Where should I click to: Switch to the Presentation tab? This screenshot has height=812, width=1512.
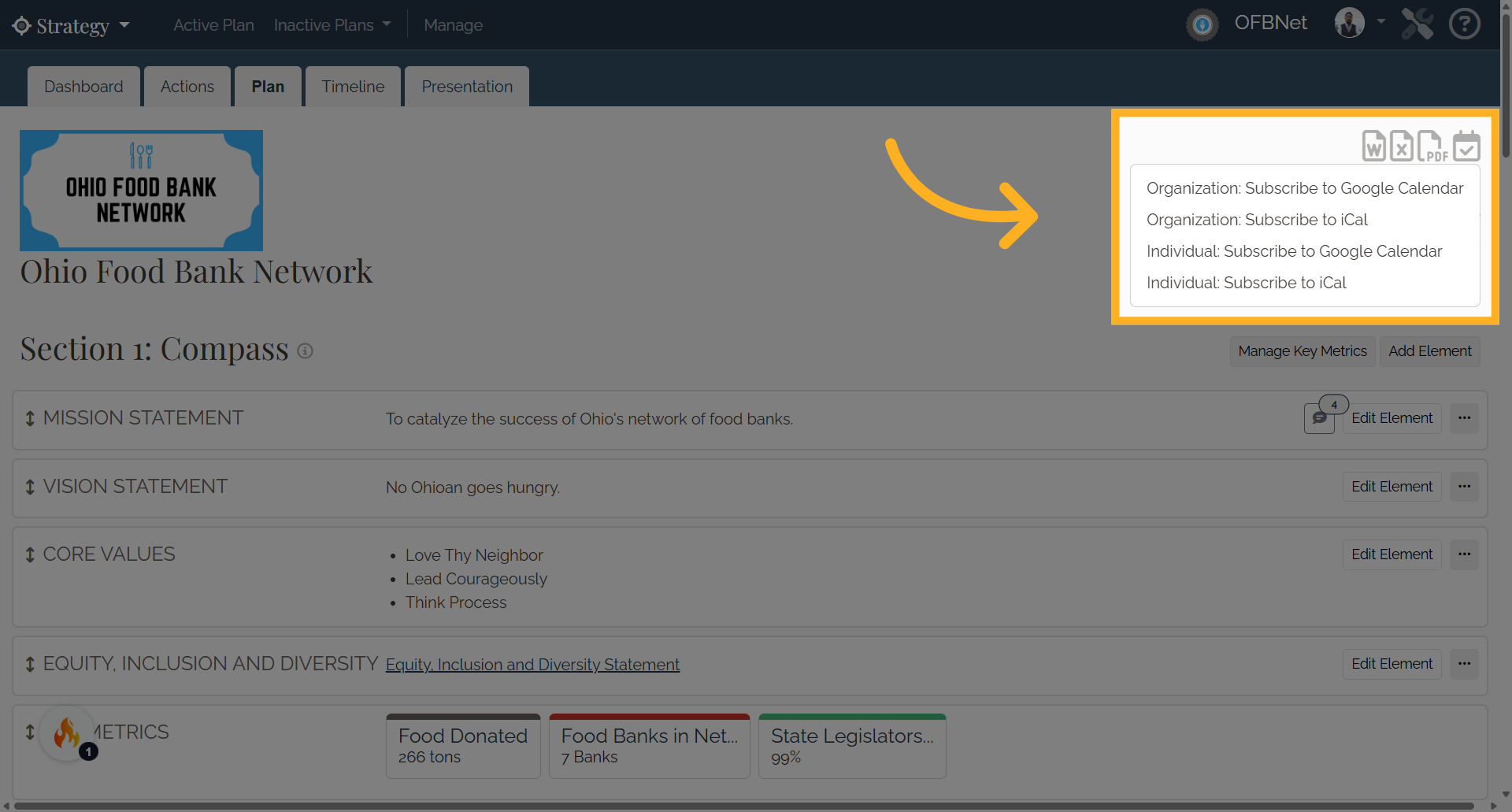[467, 87]
